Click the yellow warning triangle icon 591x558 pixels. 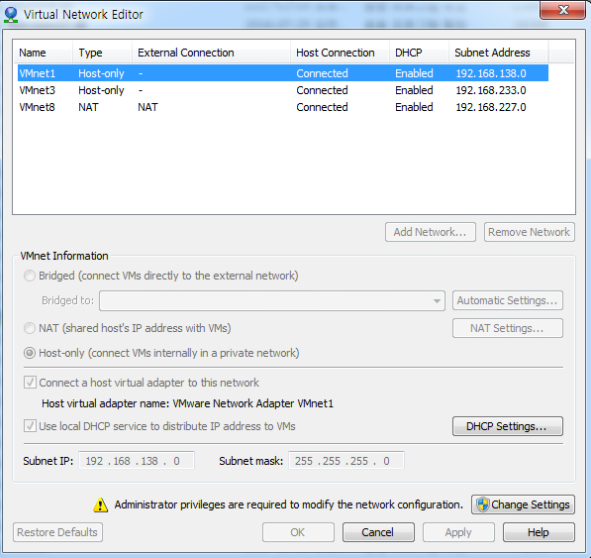point(100,505)
